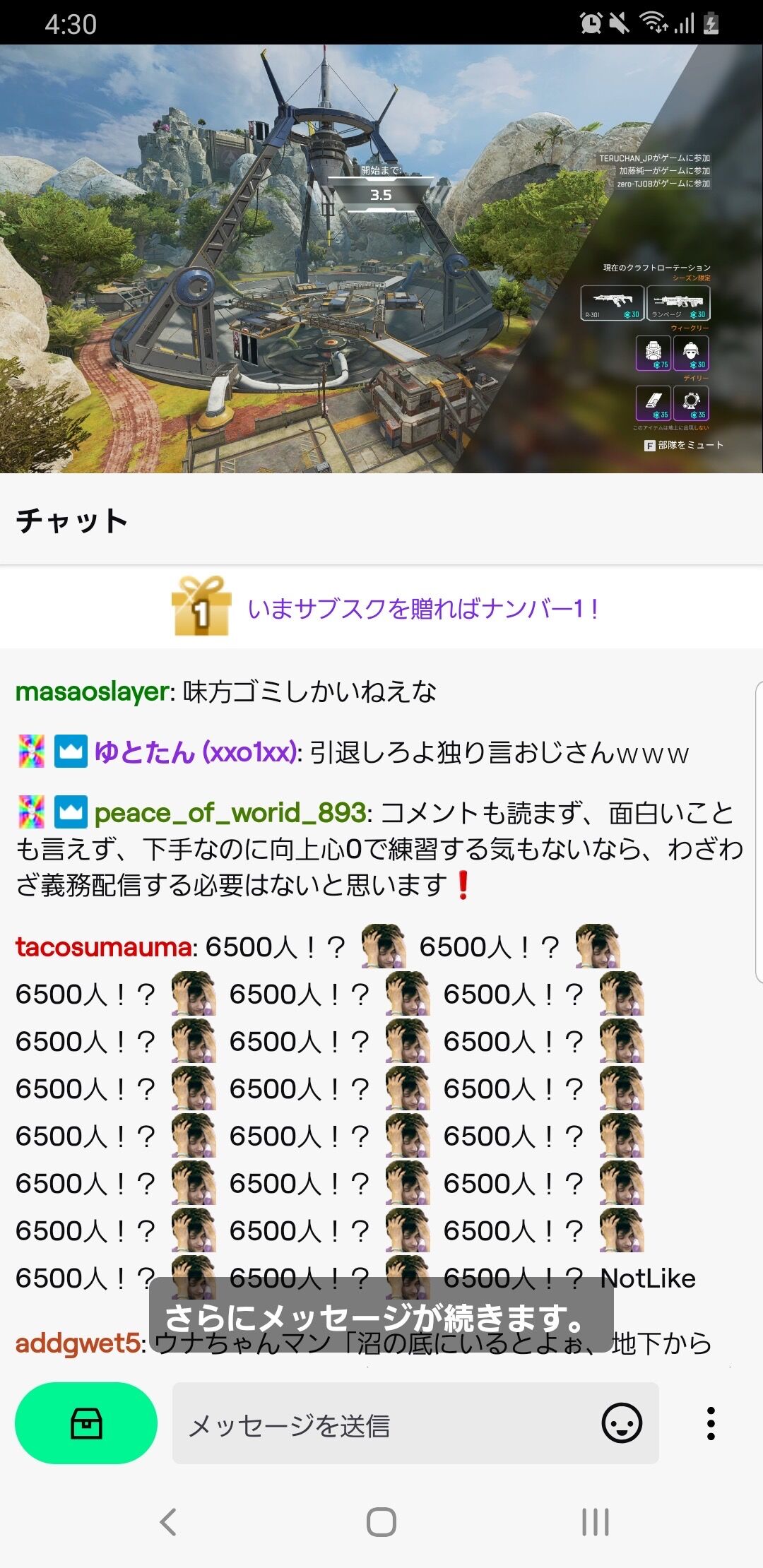Open Android recent apps button
This screenshot has height=1568, width=763.
(x=595, y=1521)
